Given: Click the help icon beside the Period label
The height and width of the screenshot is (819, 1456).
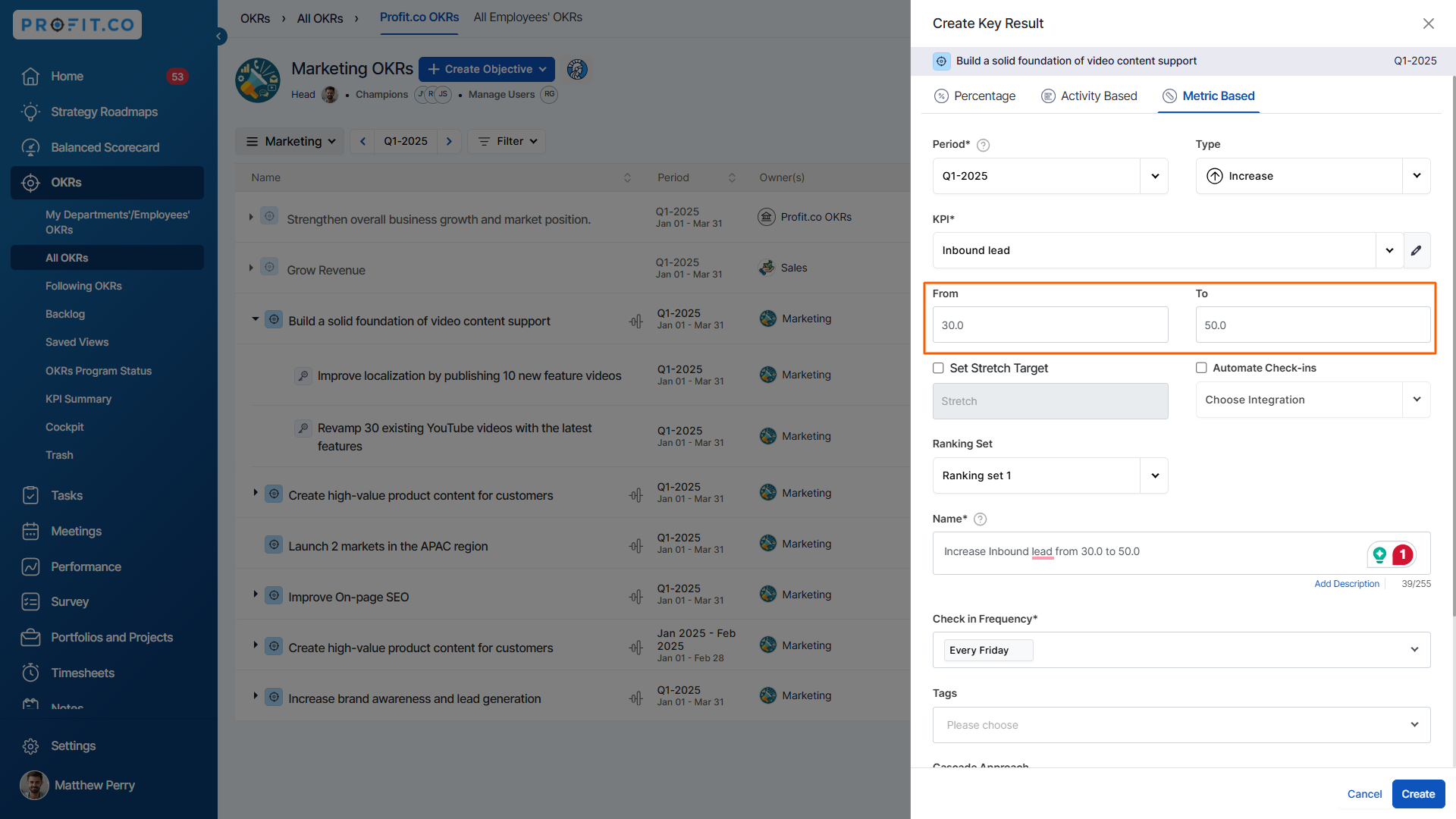Looking at the screenshot, I should tap(983, 145).
